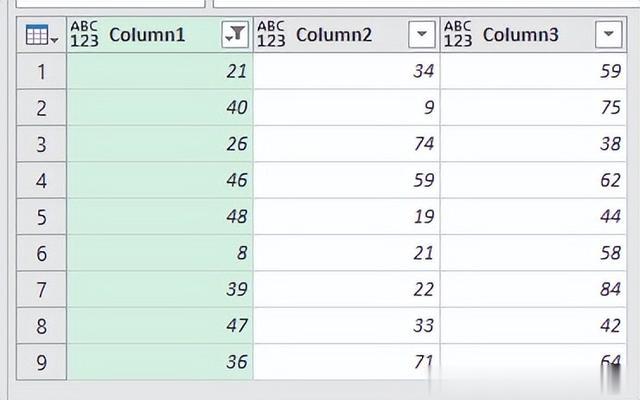640x400 pixels.
Task: Click the Column2 cell containing 9
Action: pyautogui.click(x=347, y=107)
